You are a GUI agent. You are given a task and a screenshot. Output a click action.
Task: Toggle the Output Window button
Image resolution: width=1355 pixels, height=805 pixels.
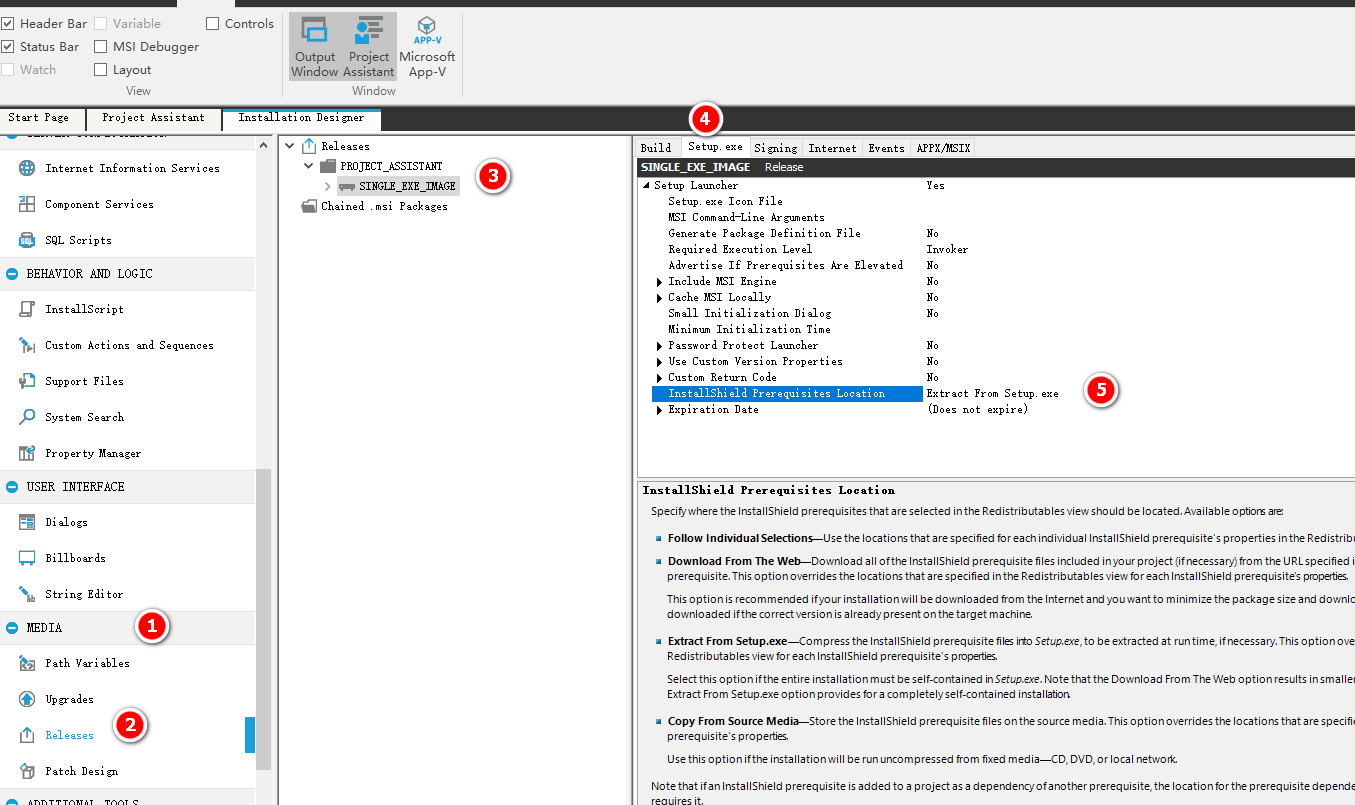point(314,46)
